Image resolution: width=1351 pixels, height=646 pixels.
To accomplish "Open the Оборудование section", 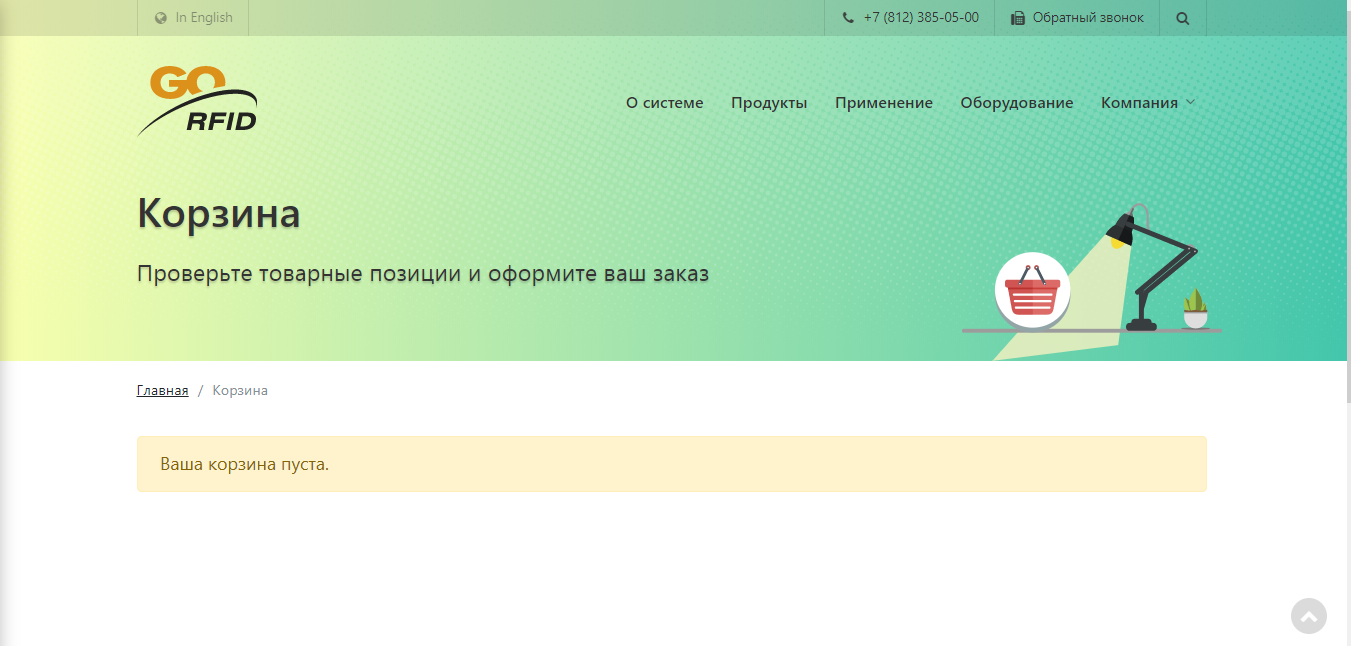I will [x=1016, y=102].
